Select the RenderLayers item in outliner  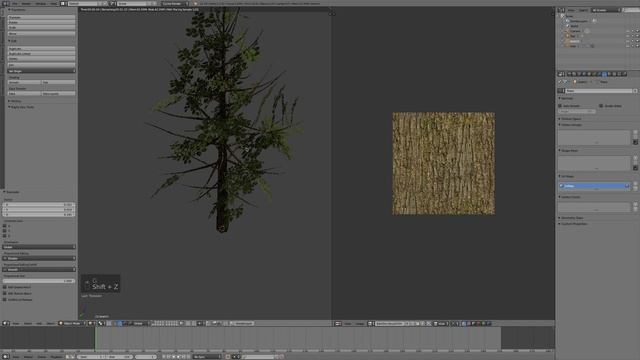[x=579, y=21]
